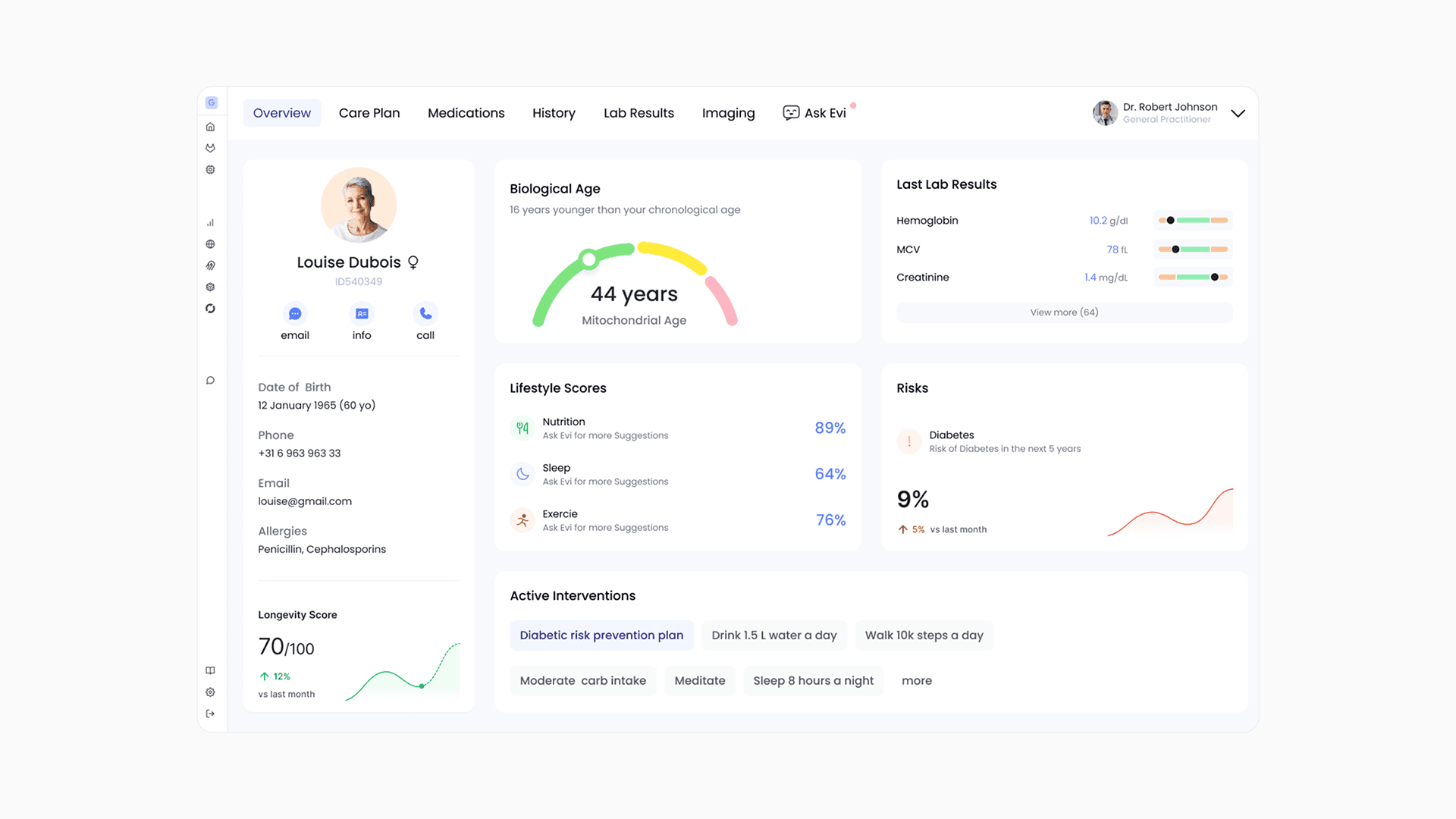
Task: Click the Hemoglobin range indicator bar
Action: pyautogui.click(x=1193, y=221)
